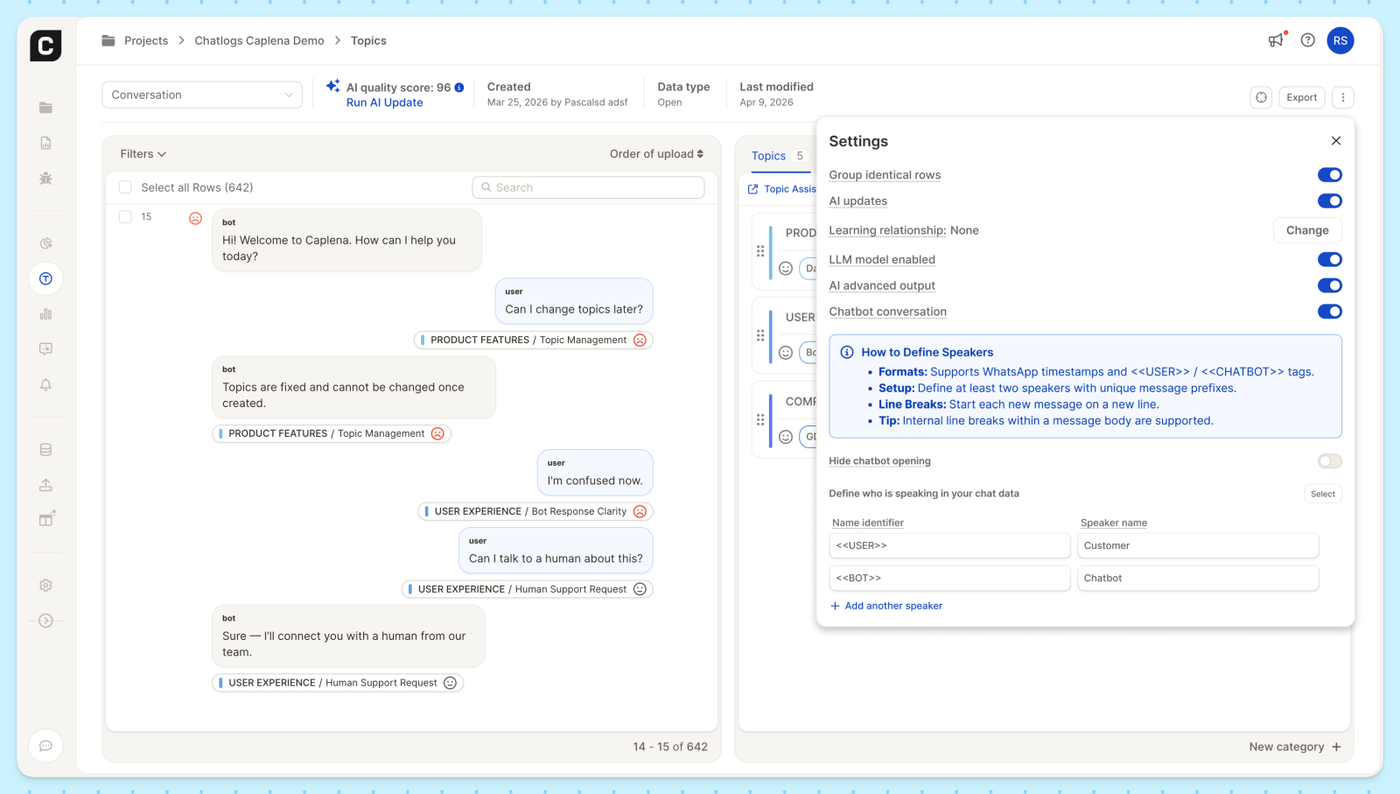Enable the Hide chatbot opening toggle
The image size is (1400, 794).
click(1329, 461)
